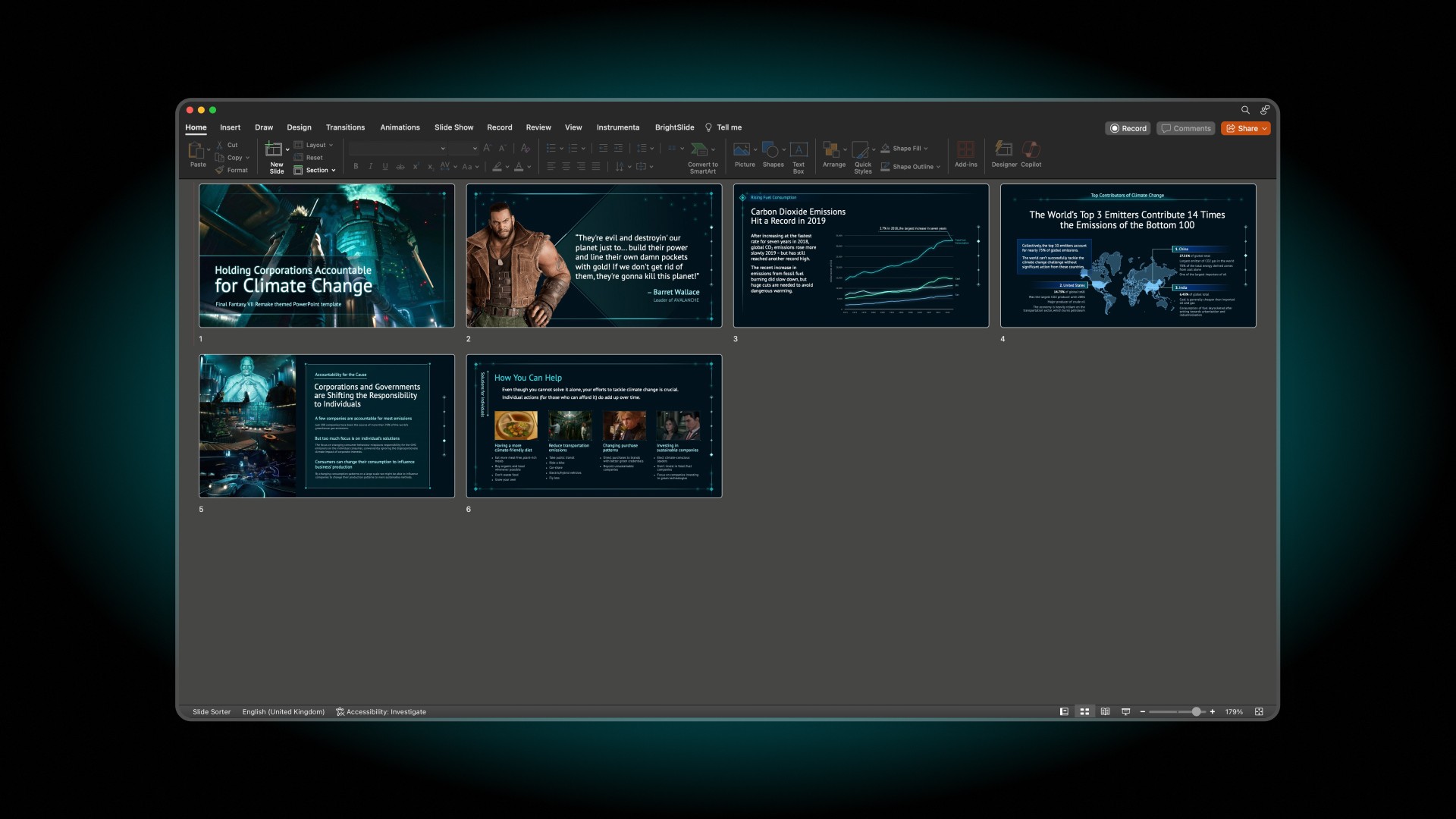The width and height of the screenshot is (1456, 819).
Task: Fit slides to window icon
Action: tap(1259, 712)
